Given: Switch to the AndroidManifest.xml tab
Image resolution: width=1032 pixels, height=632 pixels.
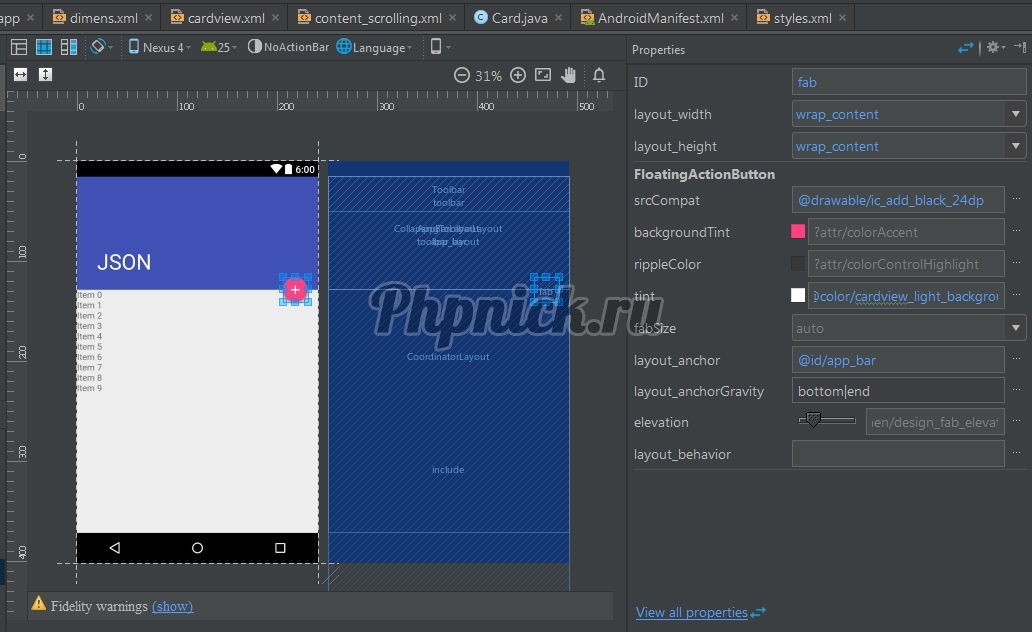Looking at the screenshot, I should [660, 18].
